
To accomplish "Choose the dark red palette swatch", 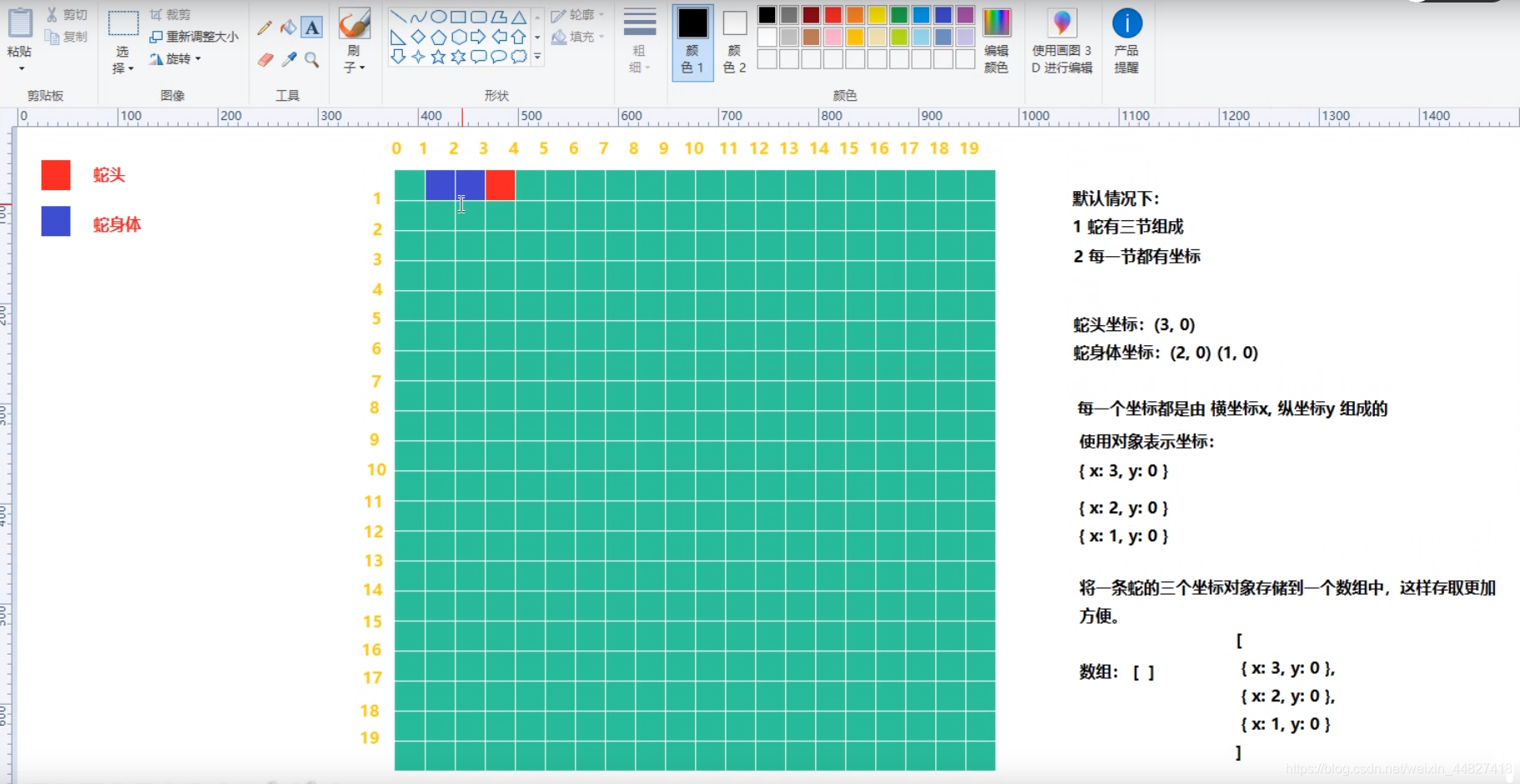I will point(811,15).
